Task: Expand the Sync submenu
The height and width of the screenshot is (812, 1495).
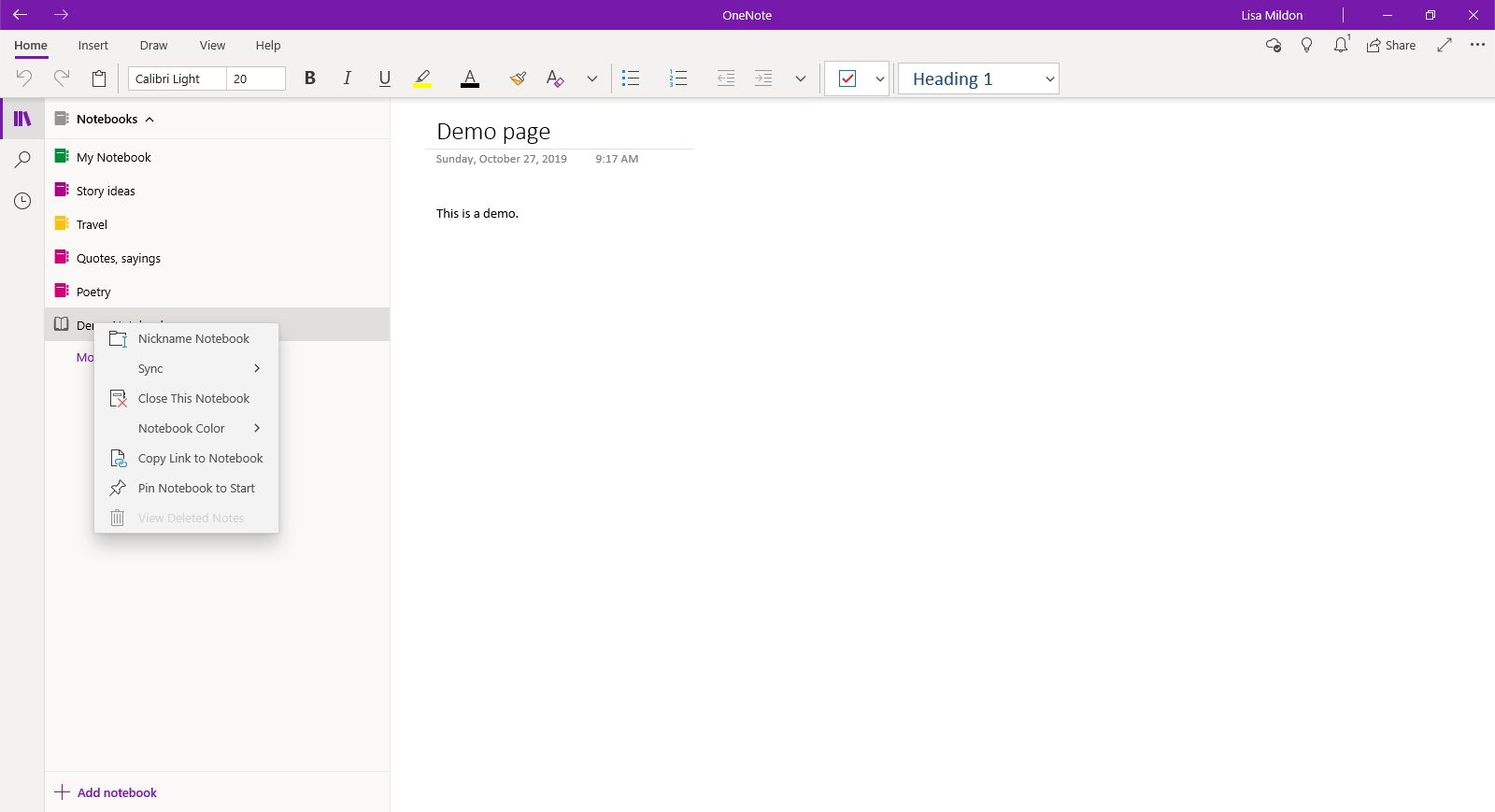Action: point(187,368)
